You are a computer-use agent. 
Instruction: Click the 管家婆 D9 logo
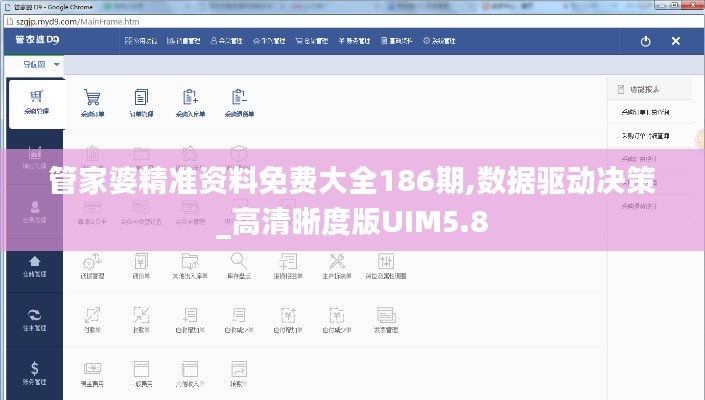[x=37, y=40]
